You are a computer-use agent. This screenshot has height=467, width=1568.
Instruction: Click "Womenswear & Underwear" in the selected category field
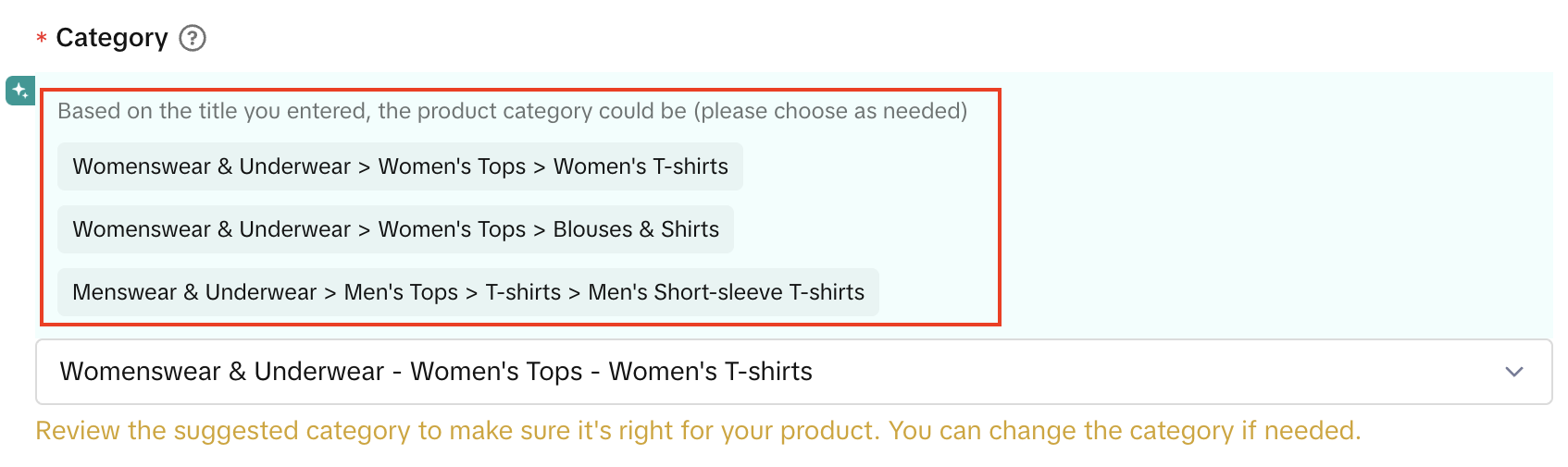click(222, 372)
